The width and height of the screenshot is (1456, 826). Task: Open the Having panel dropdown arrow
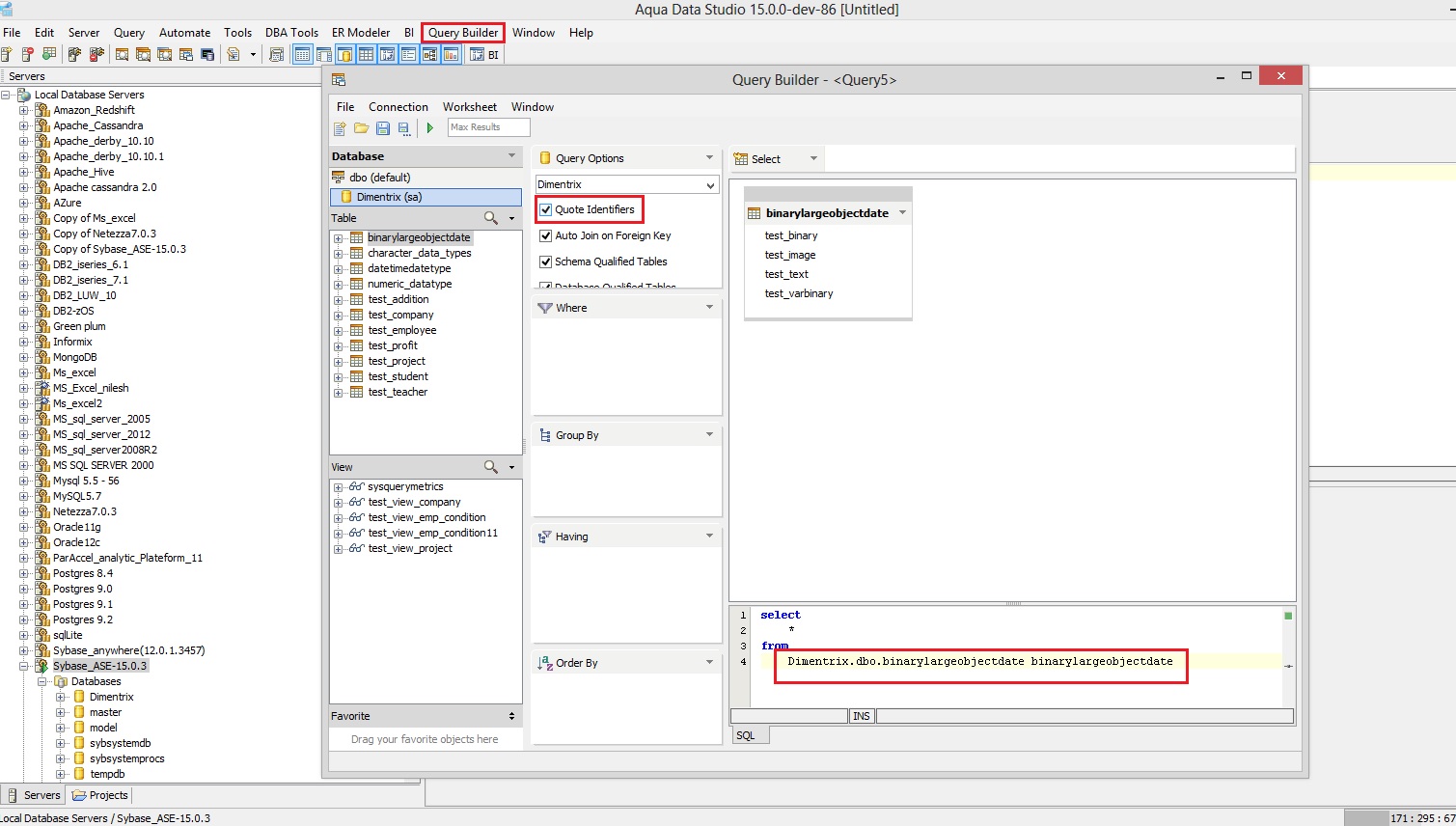click(x=710, y=536)
